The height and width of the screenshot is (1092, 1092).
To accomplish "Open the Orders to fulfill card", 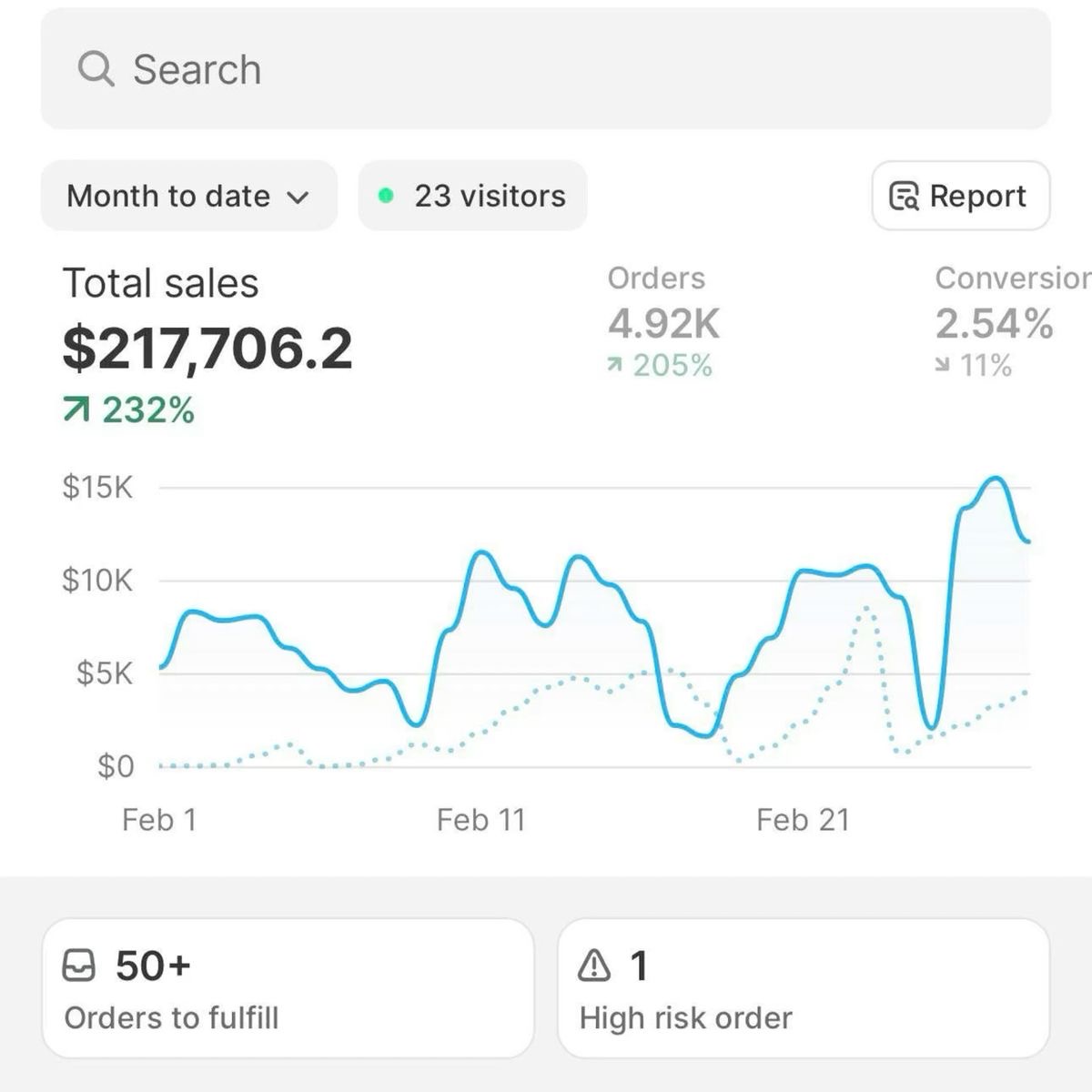I will (x=288, y=988).
